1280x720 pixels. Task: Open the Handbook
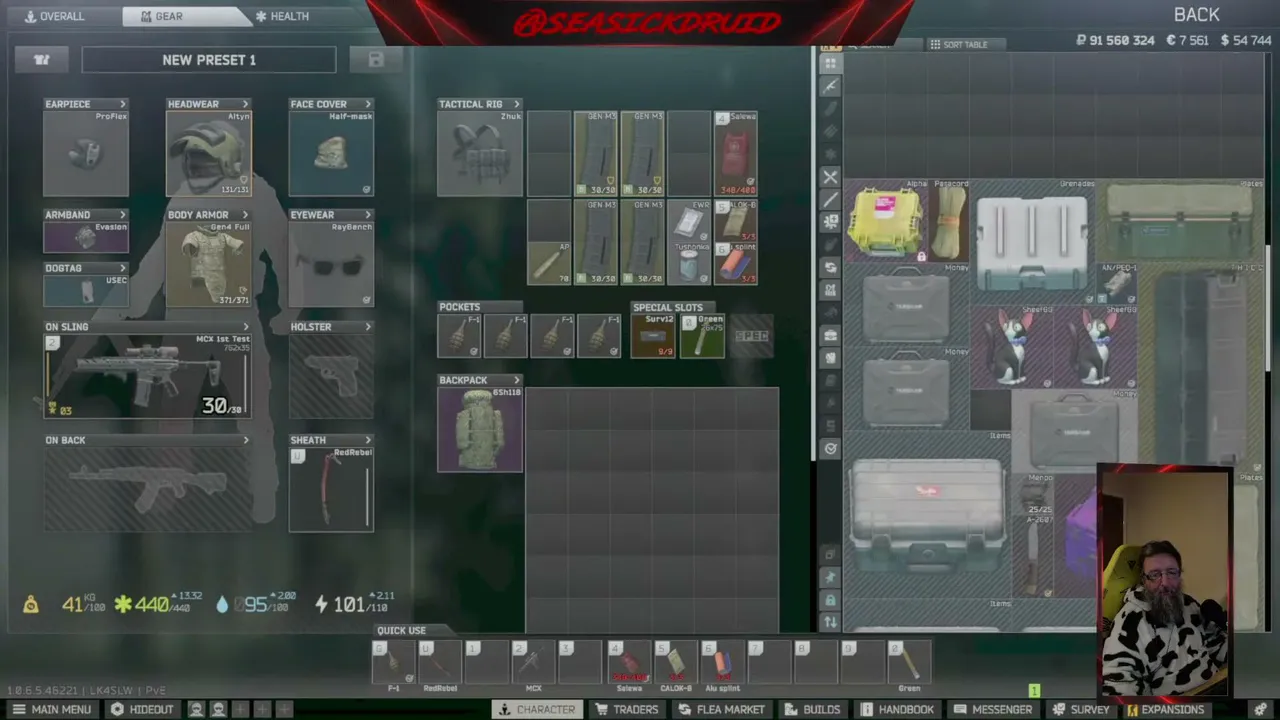(x=896, y=709)
